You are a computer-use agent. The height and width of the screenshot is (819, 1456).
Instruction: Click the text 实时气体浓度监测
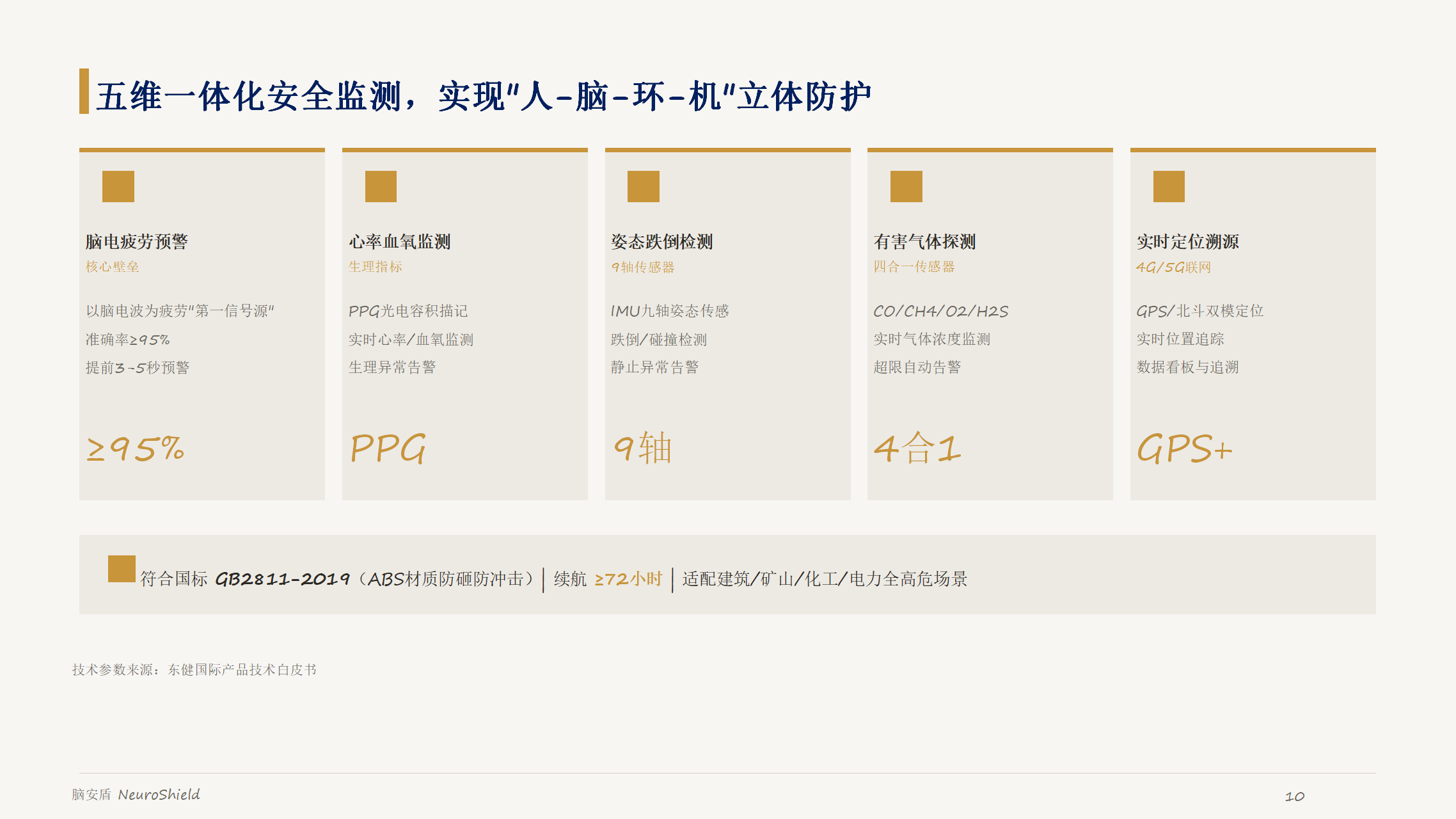coord(932,339)
